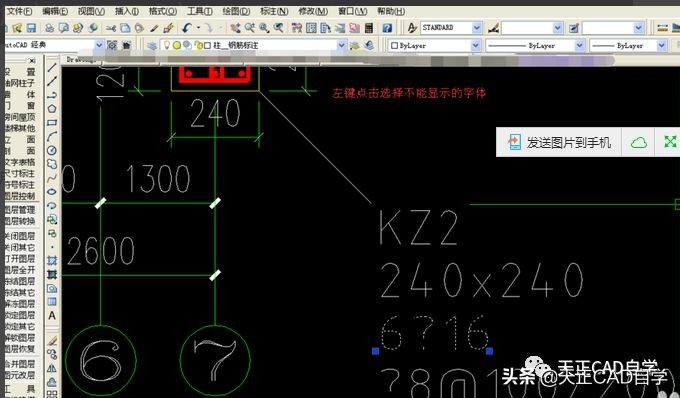Open the table style dropdown
This screenshot has width=680, height=398.
point(638,28)
